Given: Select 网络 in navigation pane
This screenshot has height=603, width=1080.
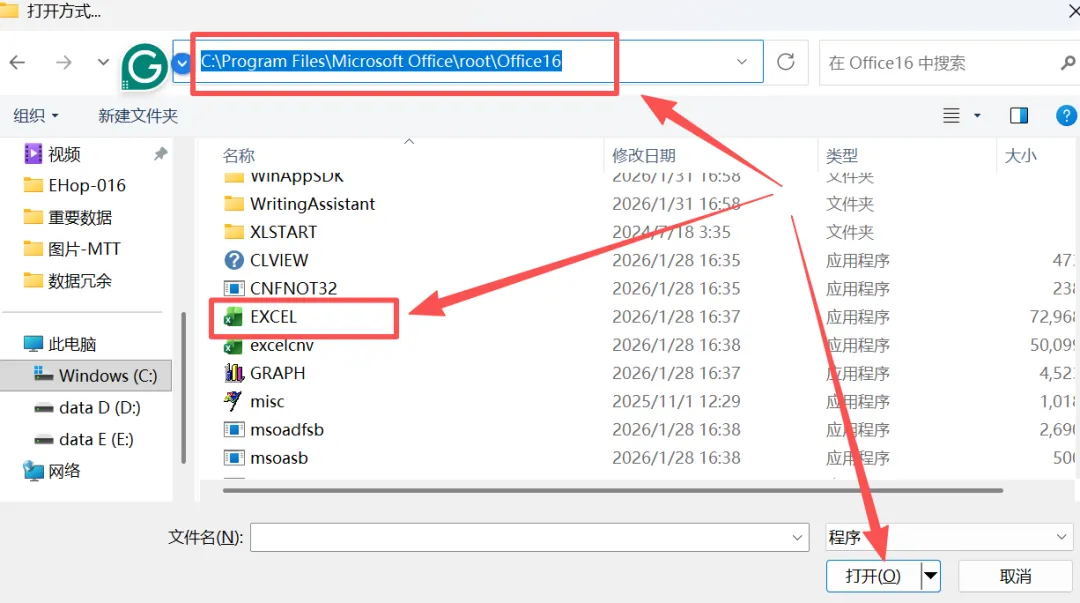Looking at the screenshot, I should coord(63,471).
